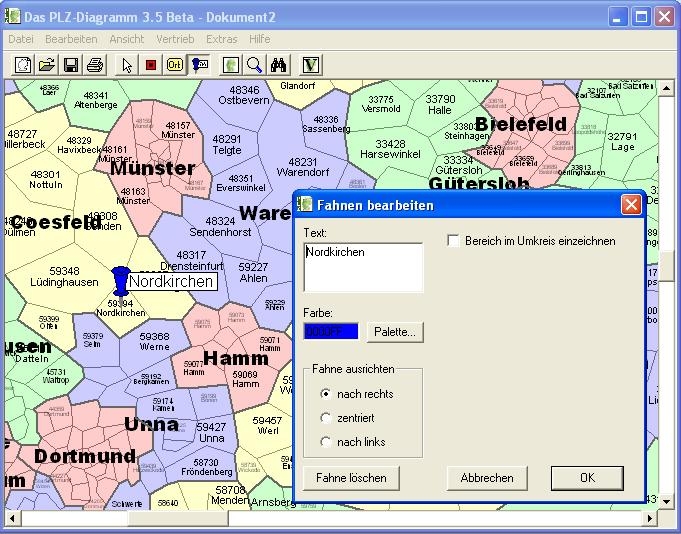Choose 'nach rechts' flag alignment option
The image size is (681, 534).
tap(326, 394)
